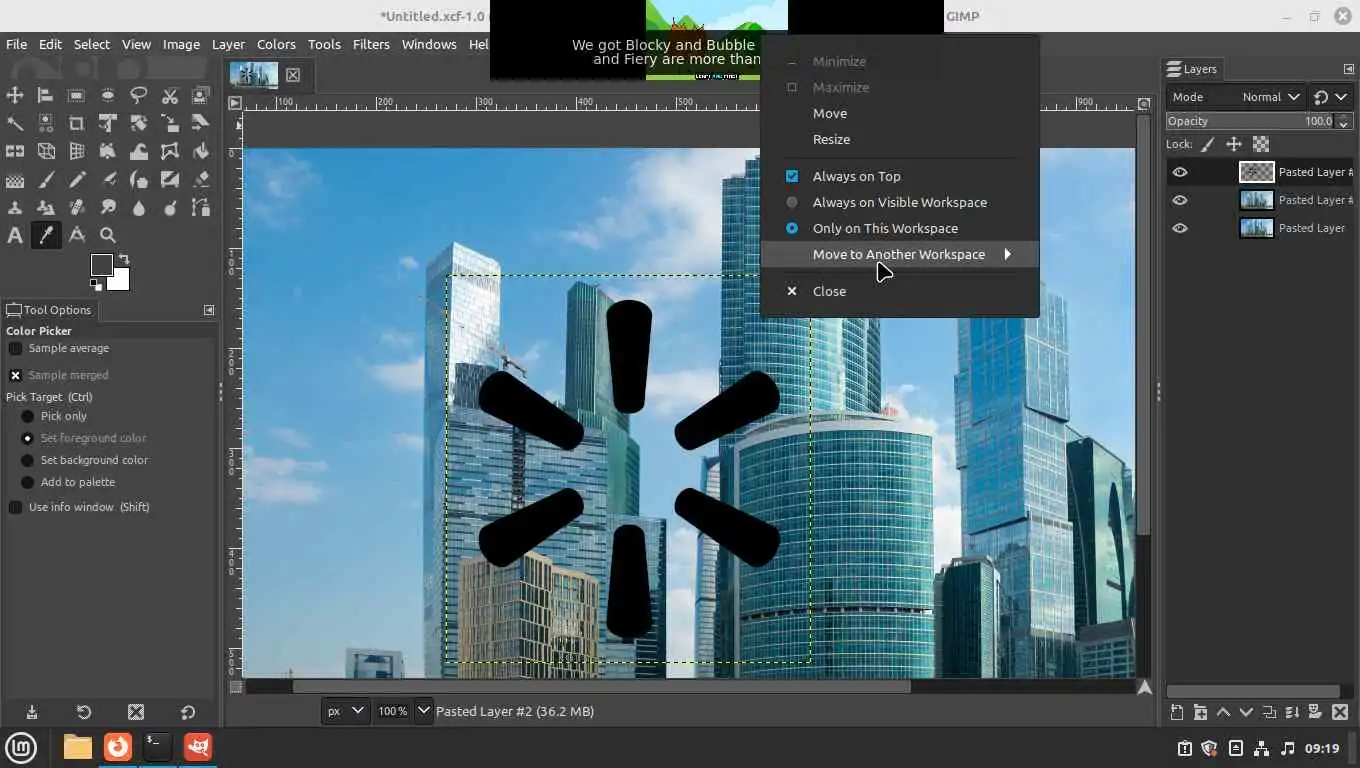Open the Layers panel tab configuration menu
This screenshot has width=1360, height=768.
click(x=1348, y=69)
